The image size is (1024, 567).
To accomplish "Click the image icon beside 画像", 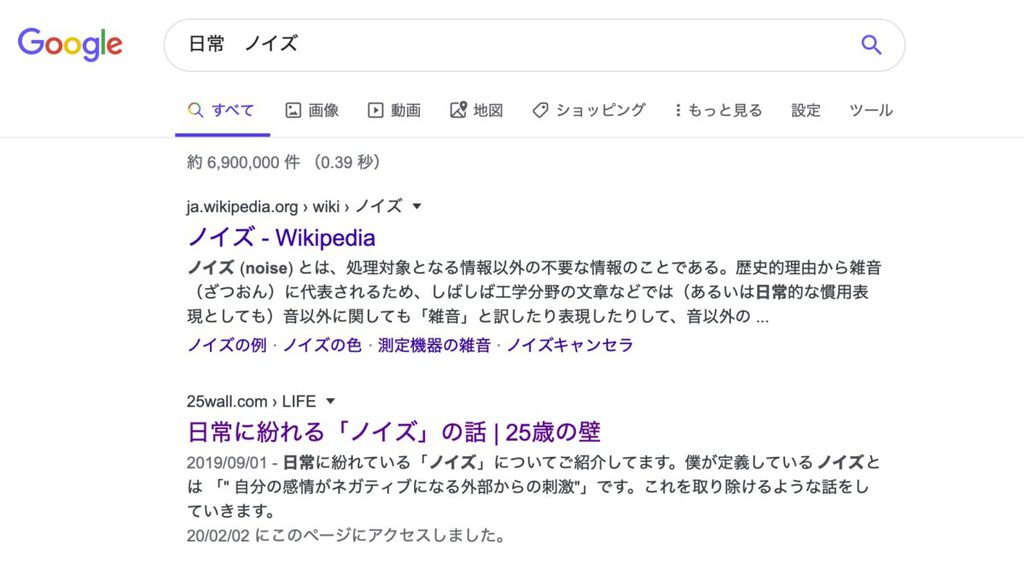I will pos(293,110).
